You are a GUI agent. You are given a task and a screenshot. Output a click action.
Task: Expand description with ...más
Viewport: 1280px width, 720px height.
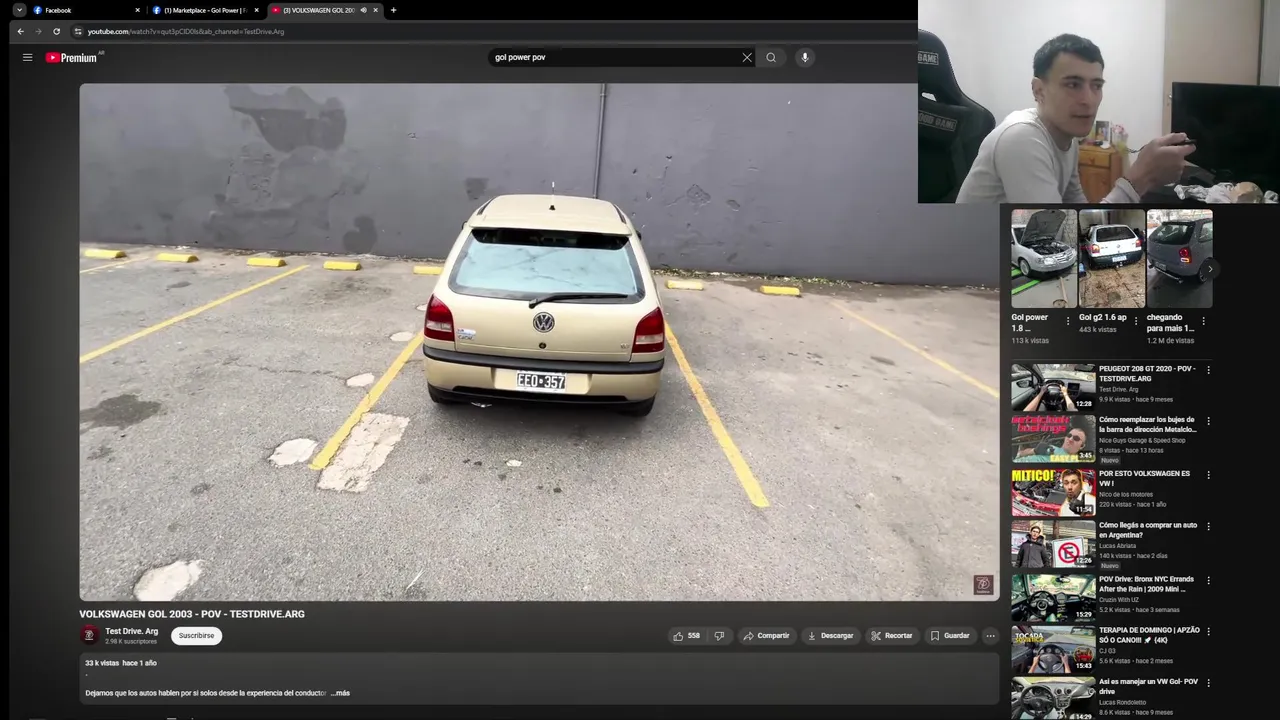point(340,693)
